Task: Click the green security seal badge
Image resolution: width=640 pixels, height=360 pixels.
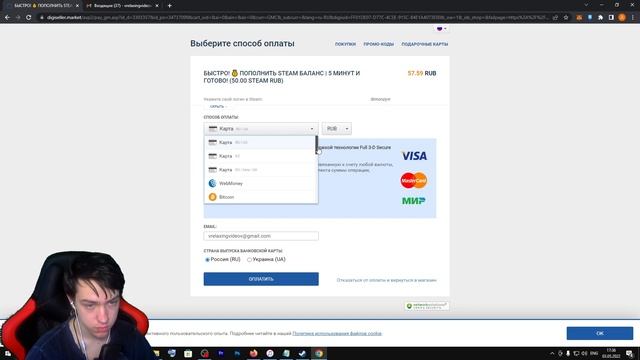Action: 427,306
